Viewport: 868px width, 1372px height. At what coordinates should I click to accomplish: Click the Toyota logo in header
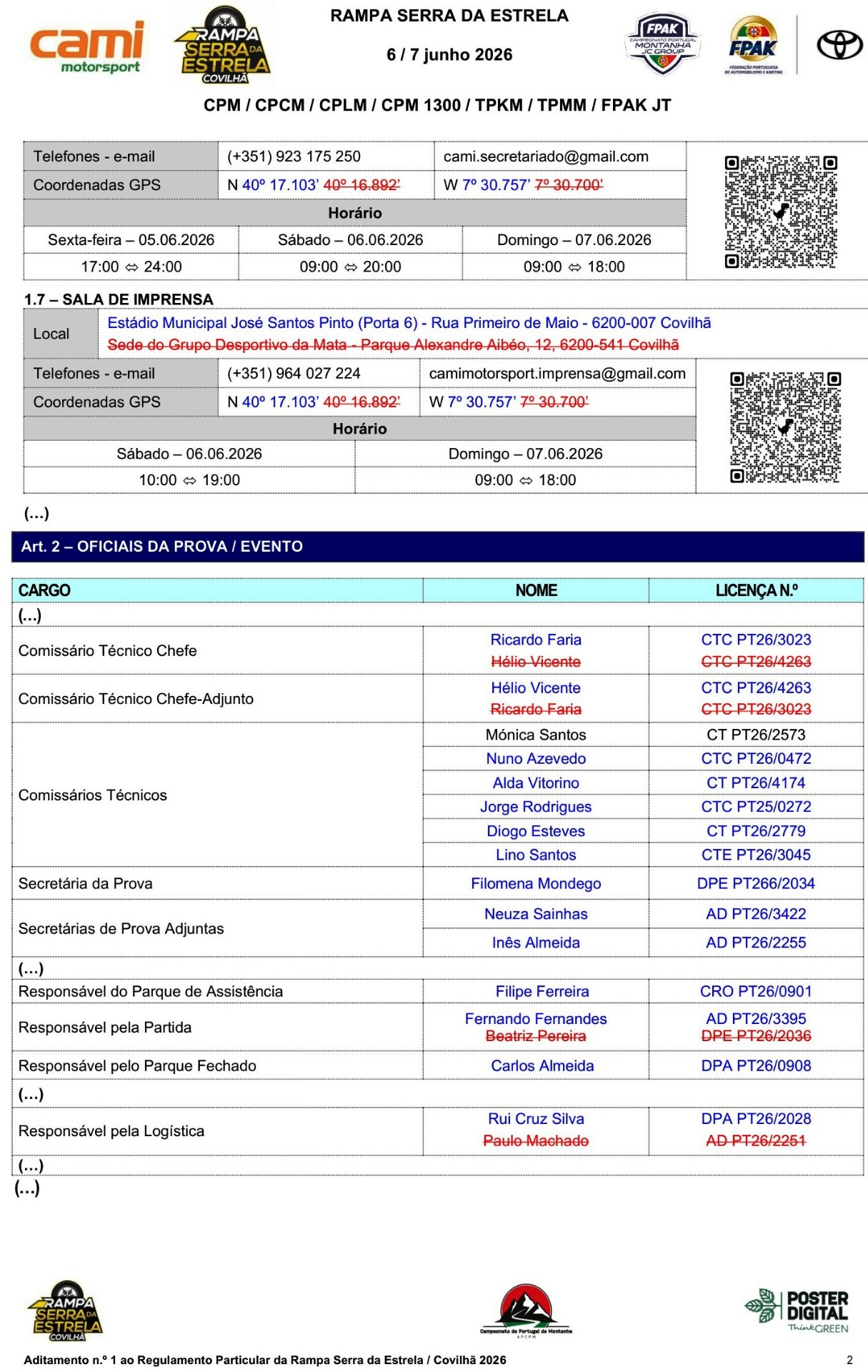(x=839, y=45)
